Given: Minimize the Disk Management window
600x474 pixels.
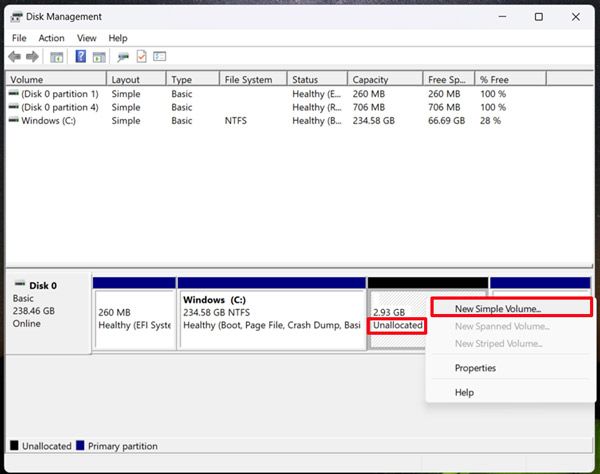Looking at the screenshot, I should (502, 17).
